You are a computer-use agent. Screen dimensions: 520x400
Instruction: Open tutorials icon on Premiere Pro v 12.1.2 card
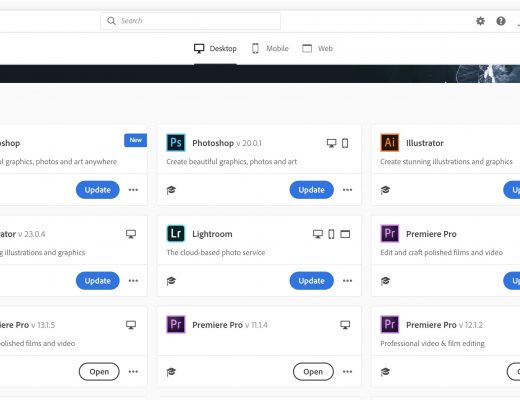pyautogui.click(x=385, y=372)
